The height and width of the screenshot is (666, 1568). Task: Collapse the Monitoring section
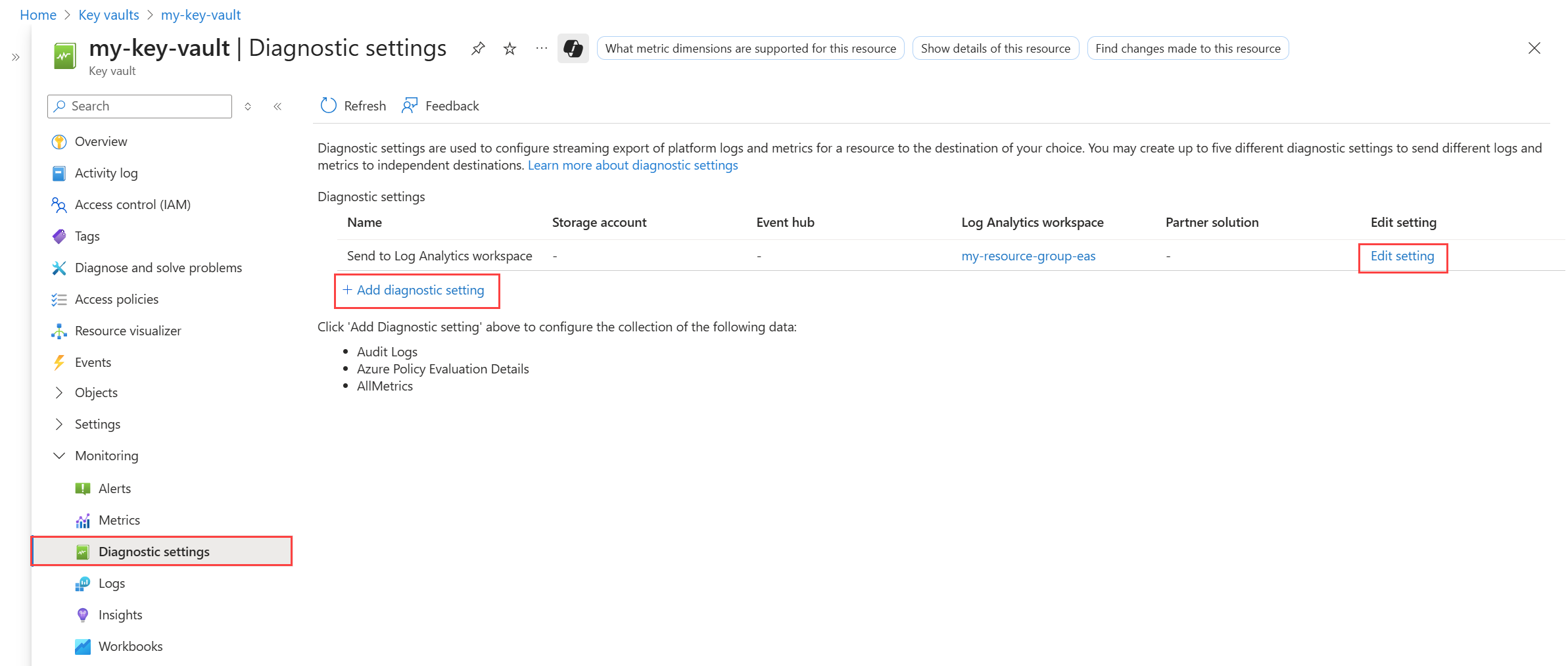coord(59,456)
